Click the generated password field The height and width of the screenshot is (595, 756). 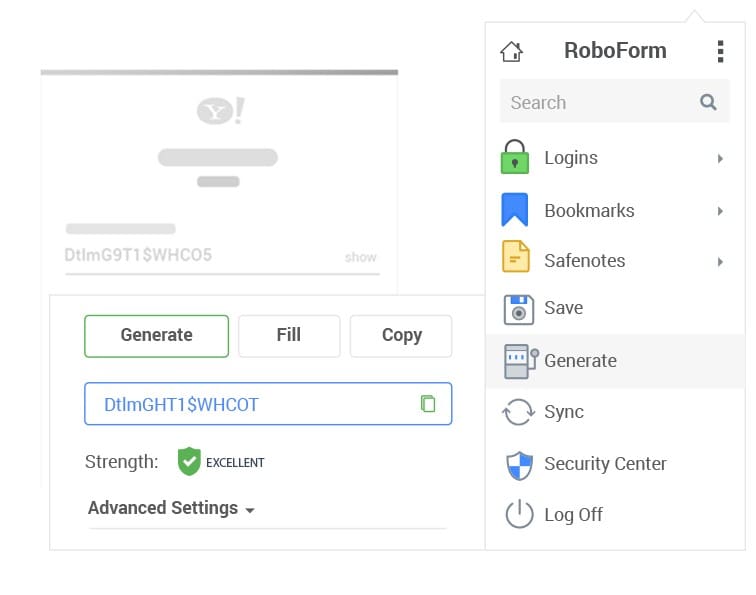268,404
